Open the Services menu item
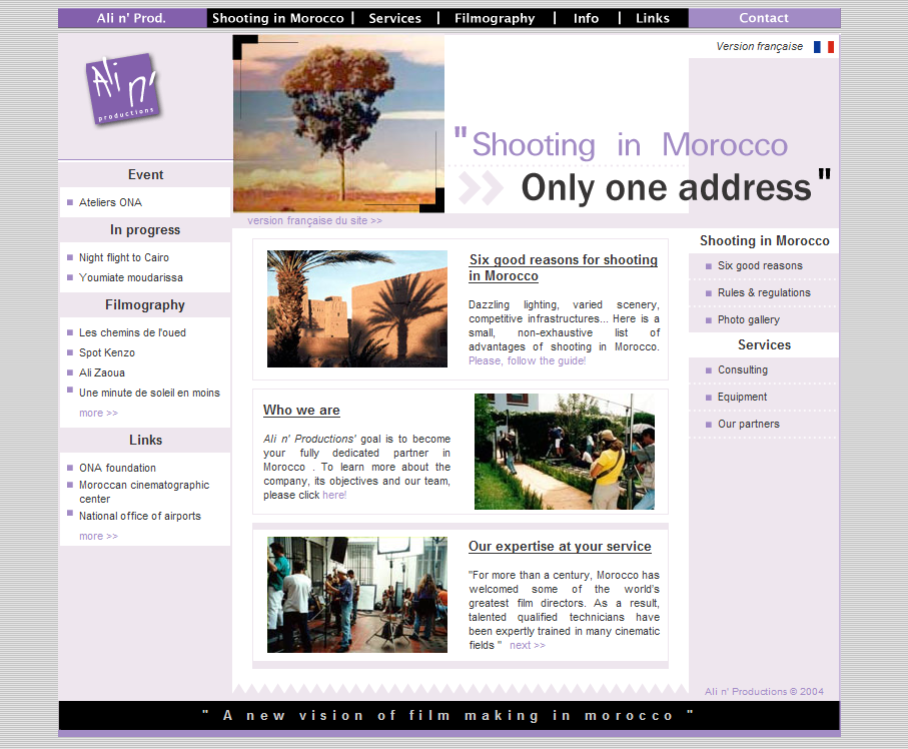Image resolution: width=908 pixels, height=749 pixels. [x=394, y=18]
